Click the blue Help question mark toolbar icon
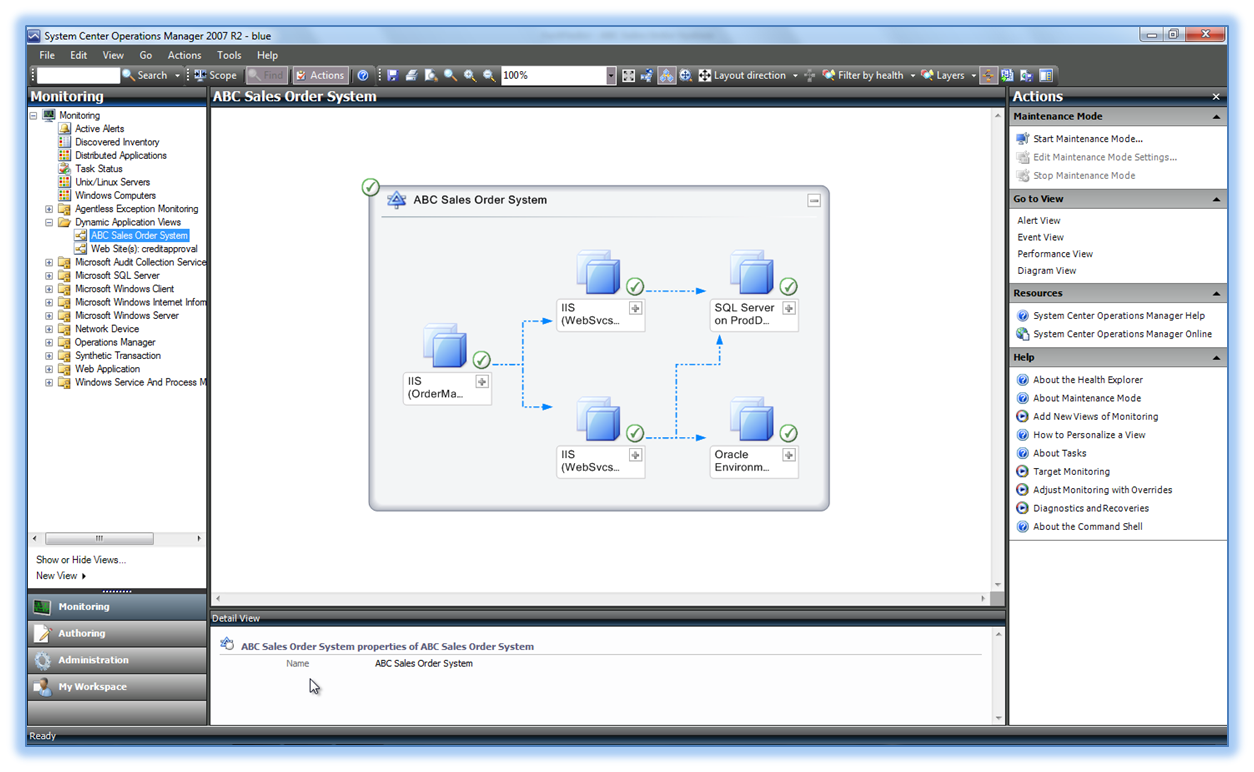1254x772 pixels. tap(363, 75)
